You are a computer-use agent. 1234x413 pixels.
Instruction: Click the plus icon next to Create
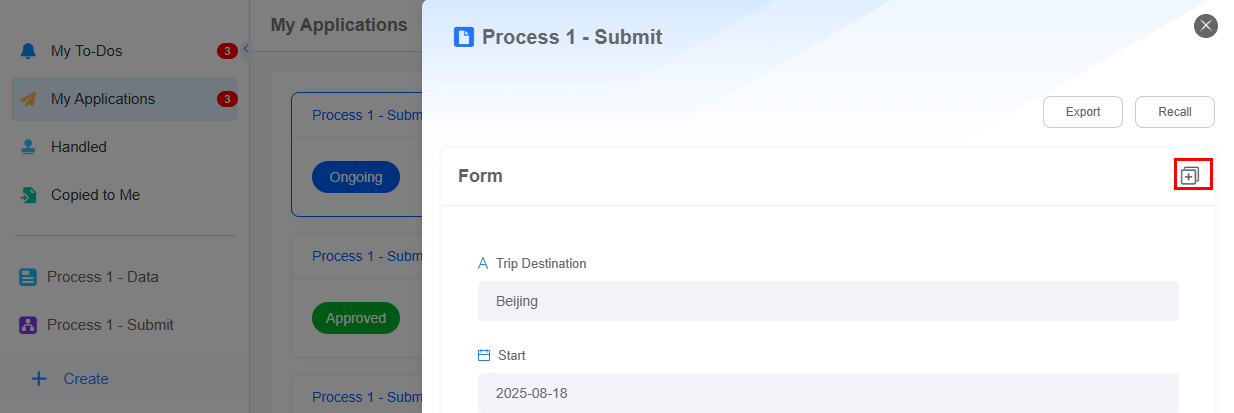coord(39,379)
